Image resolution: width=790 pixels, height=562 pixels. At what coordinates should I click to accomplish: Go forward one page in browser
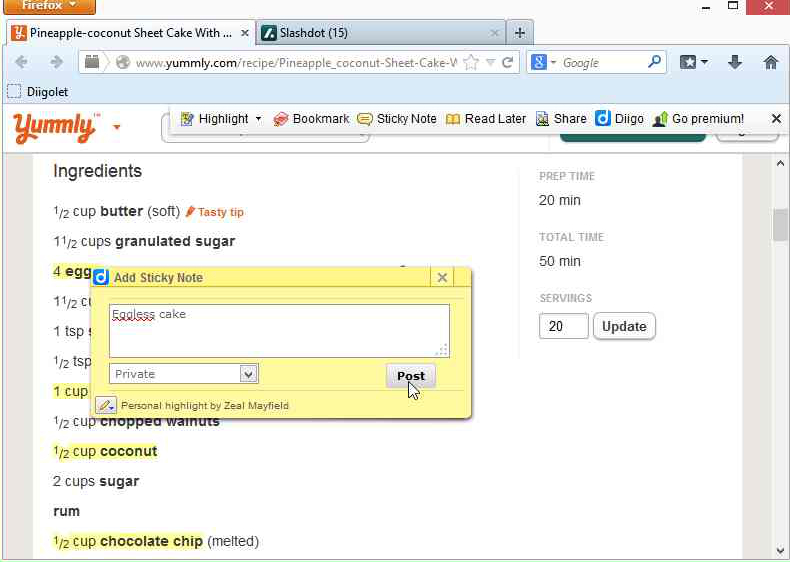pos(56,63)
